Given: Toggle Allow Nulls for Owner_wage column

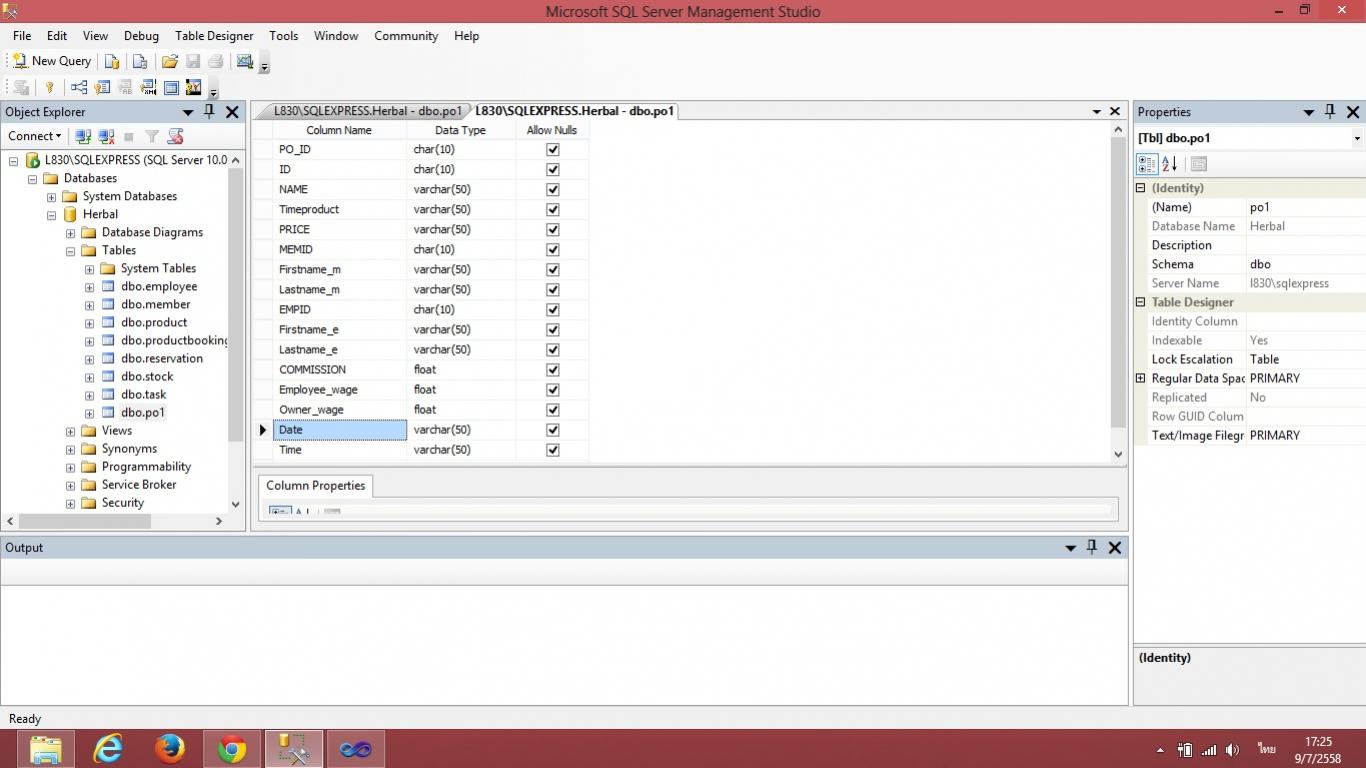Looking at the screenshot, I should point(553,410).
